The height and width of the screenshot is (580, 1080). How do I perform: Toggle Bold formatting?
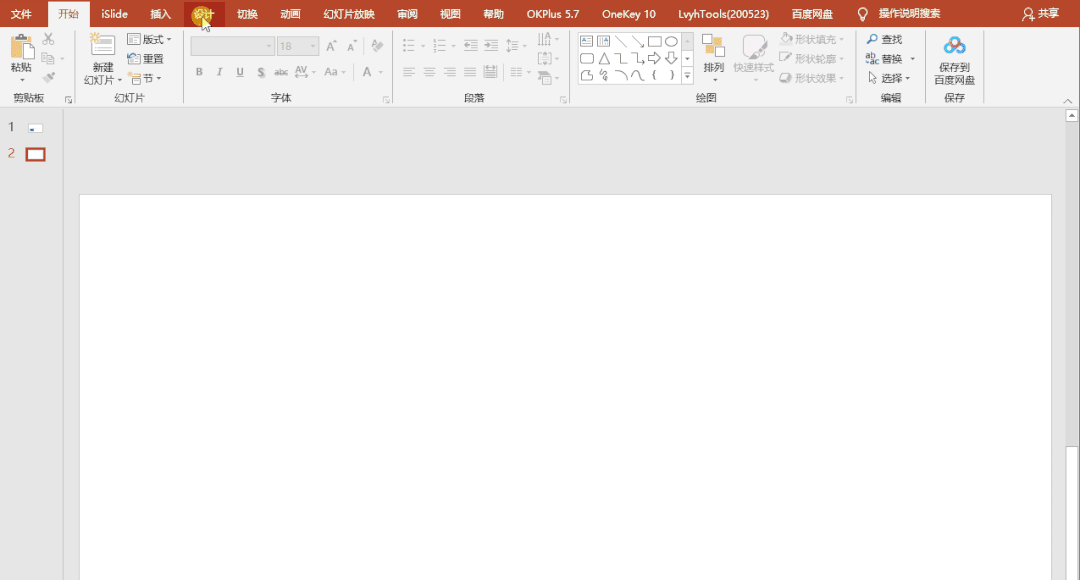click(199, 72)
